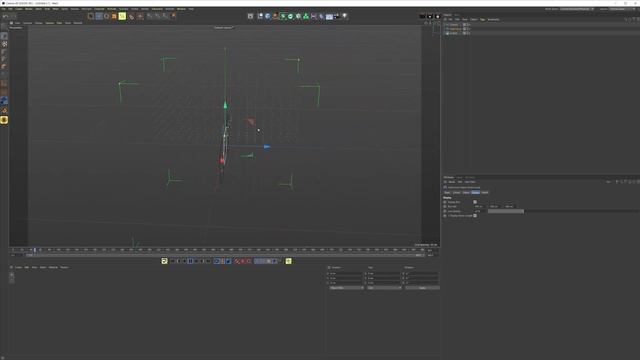The height and width of the screenshot is (360, 640).
Task: Switch to the Takes tab beside Objects
Action: click(x=457, y=15)
